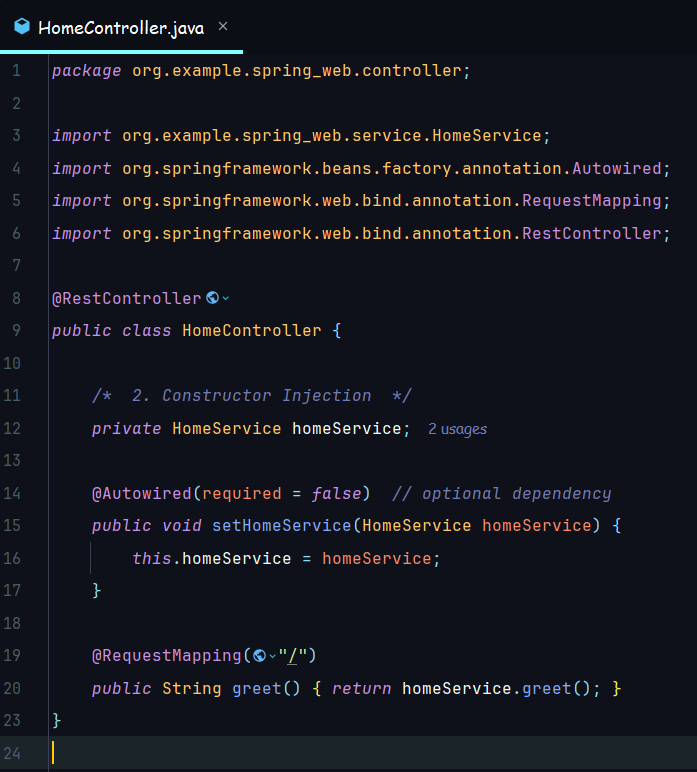Image resolution: width=697 pixels, height=772 pixels.
Task: Click the Java class file icon in tab
Action: pos(22,27)
